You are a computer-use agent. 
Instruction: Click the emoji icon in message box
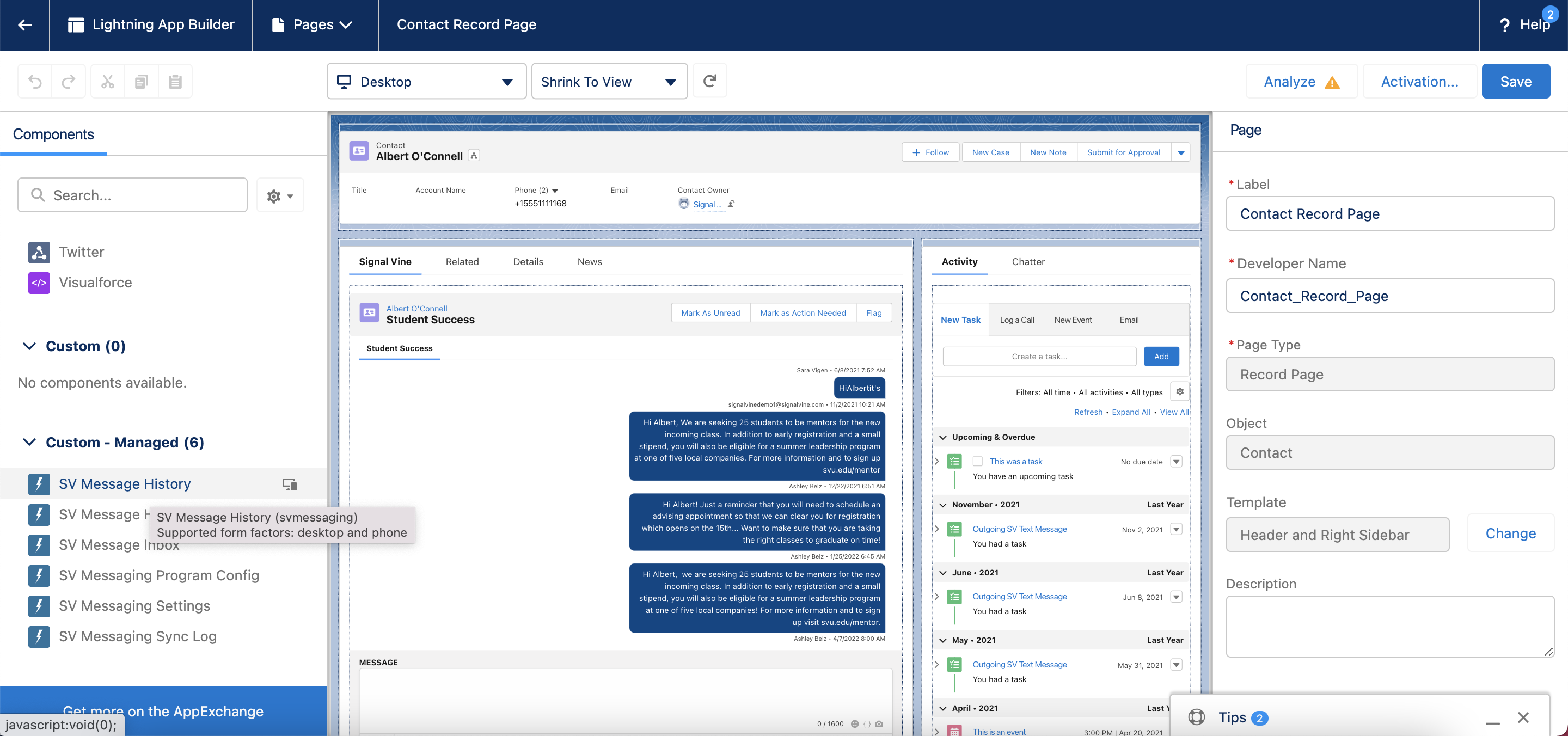855,724
